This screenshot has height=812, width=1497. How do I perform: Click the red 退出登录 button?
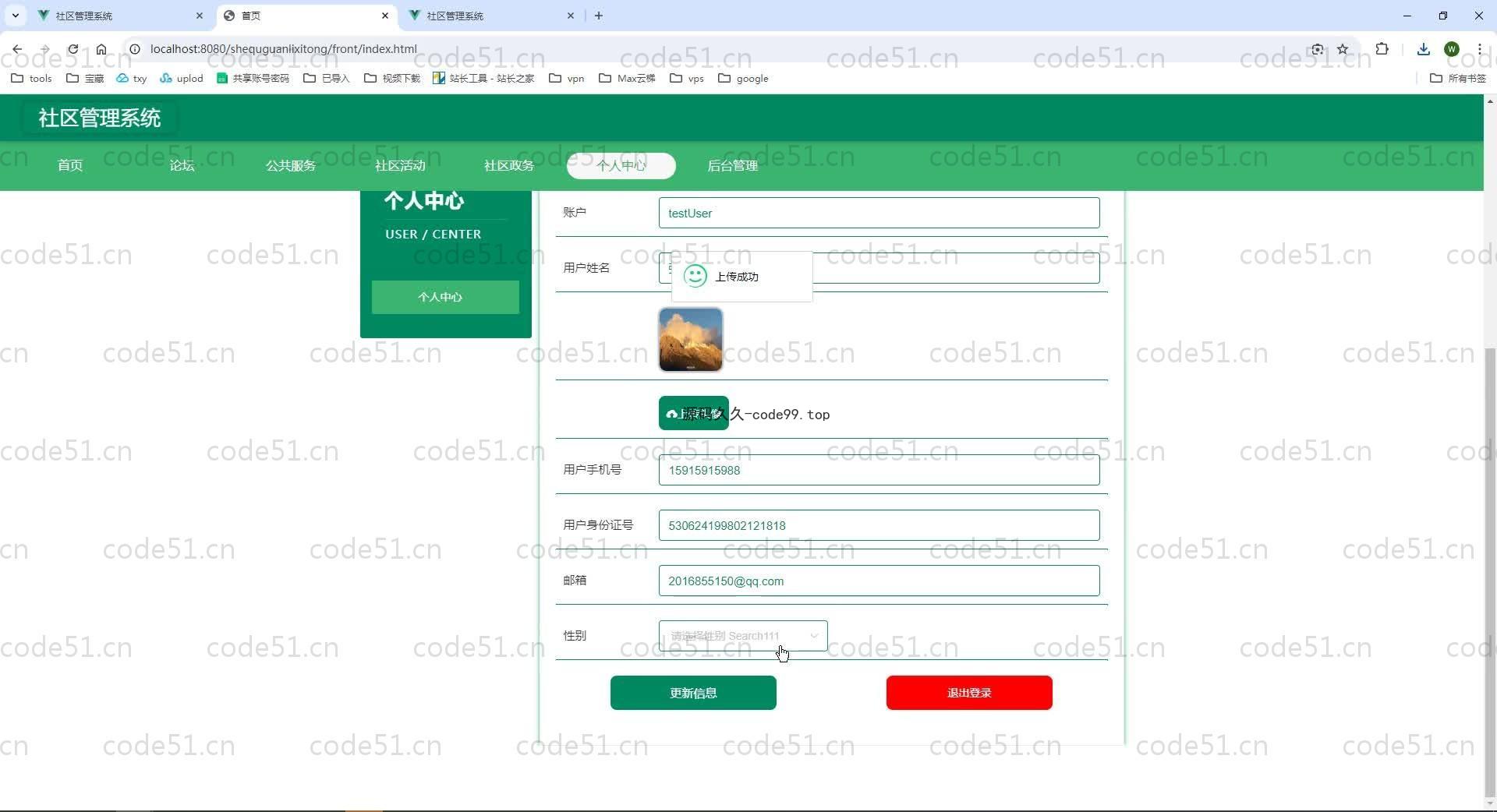coord(969,693)
